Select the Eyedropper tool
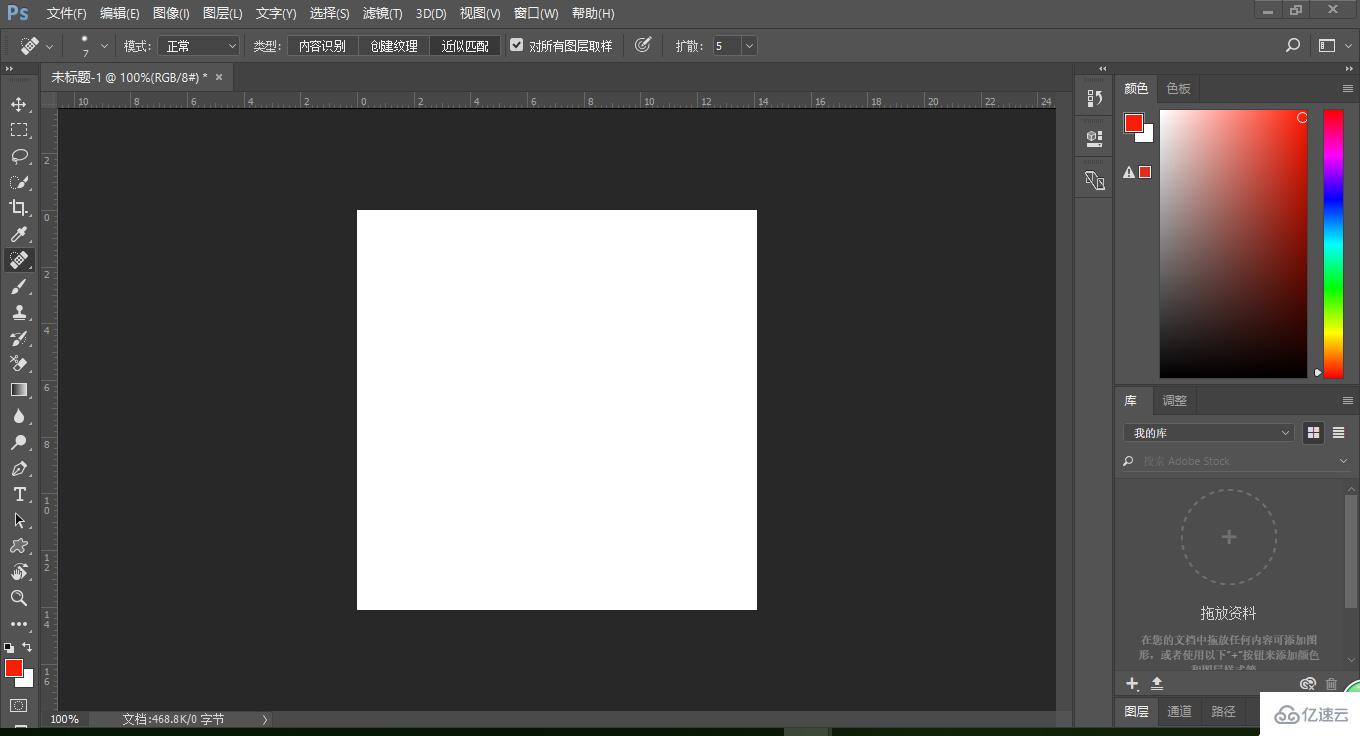 coord(19,234)
